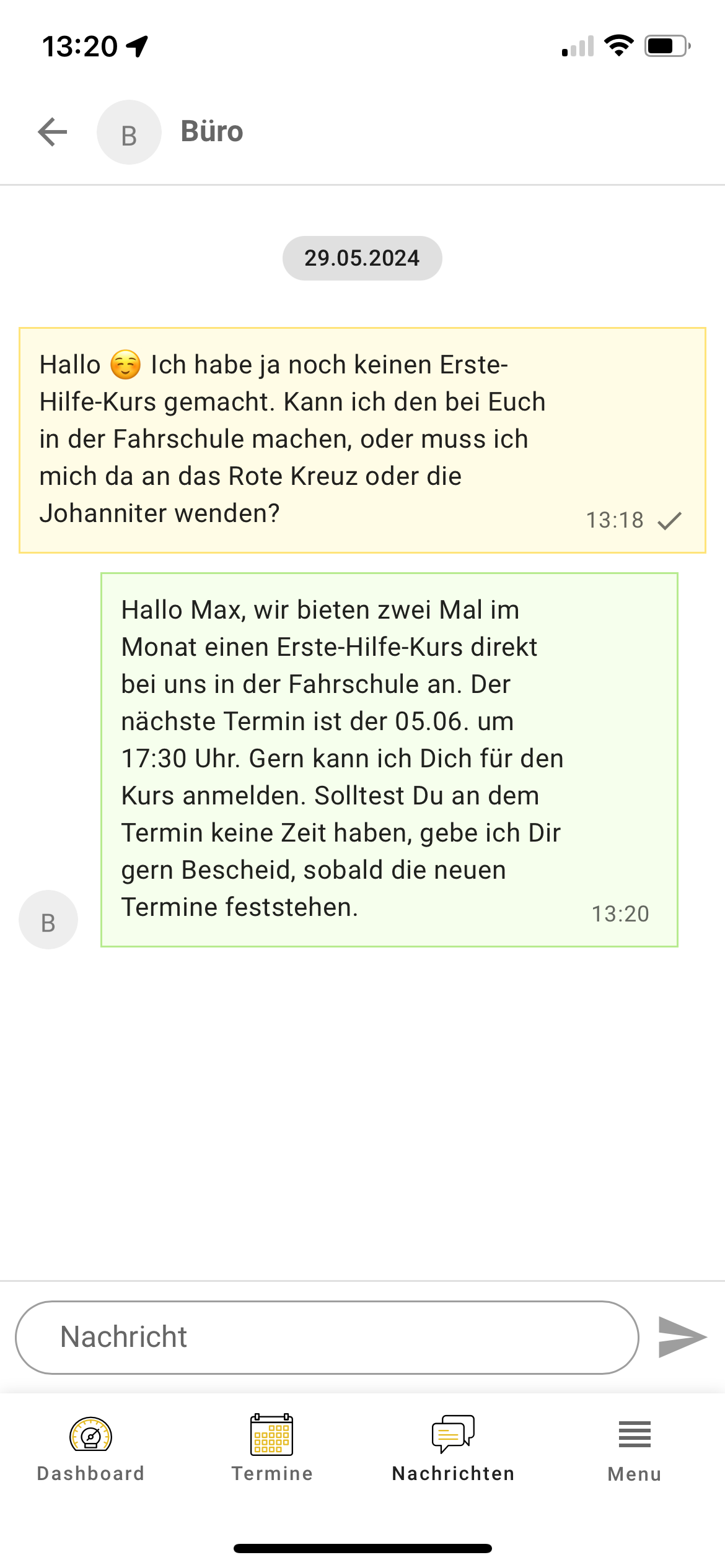Viewport: 725px width, 1568px height.
Task: Open the Termine calendar icon
Action: pos(271,1434)
